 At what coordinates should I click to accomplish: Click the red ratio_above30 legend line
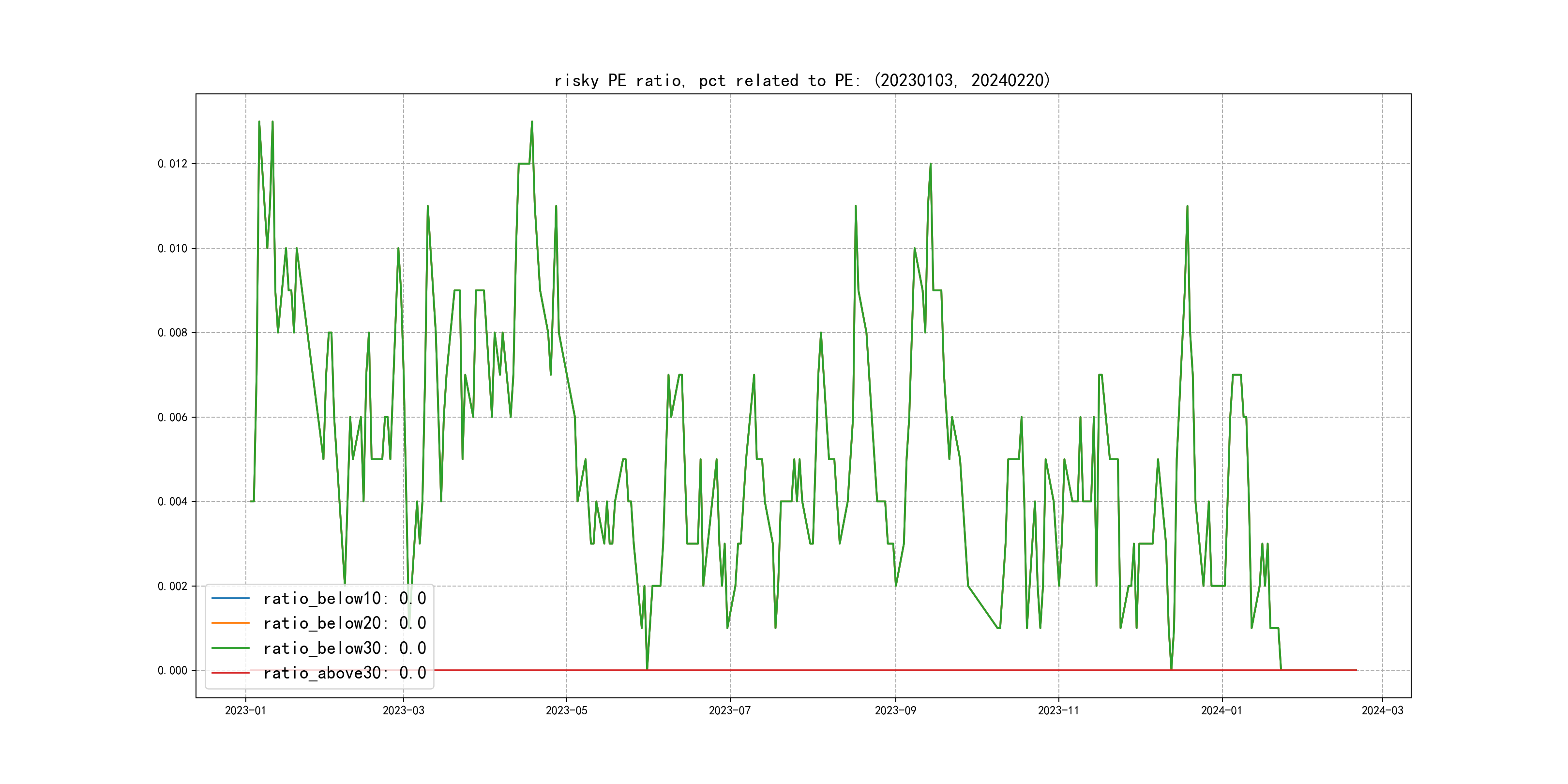point(230,673)
